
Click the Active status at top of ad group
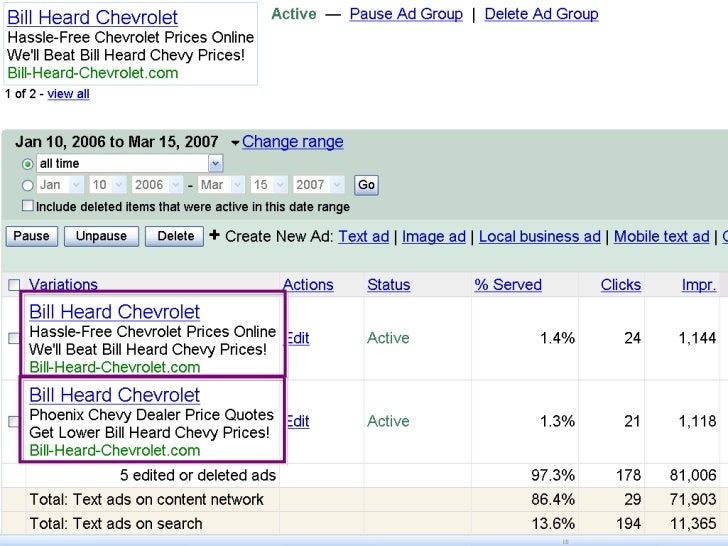pos(294,14)
